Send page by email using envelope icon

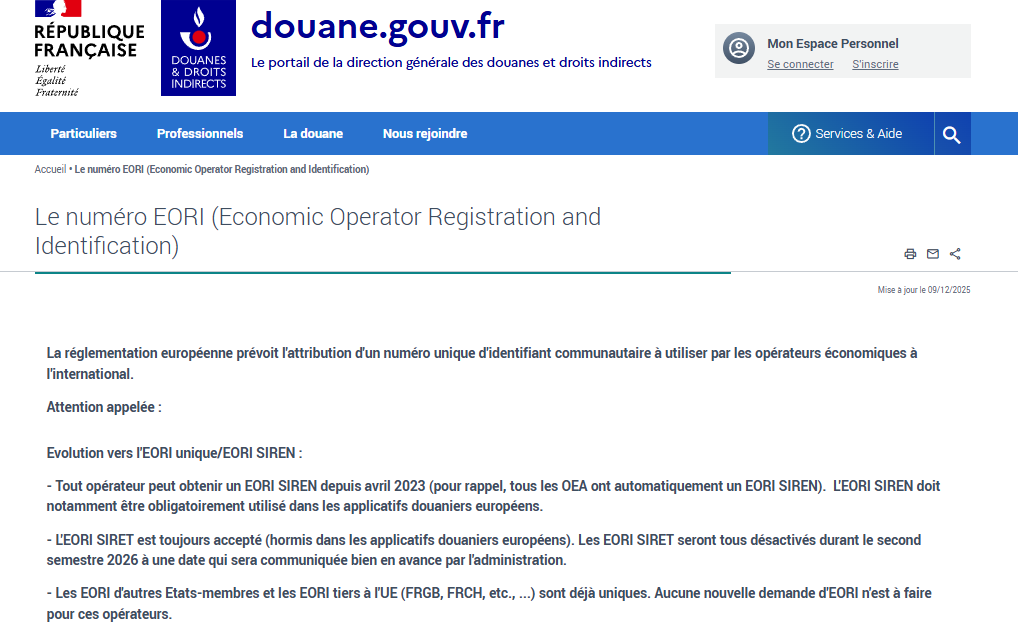tap(933, 254)
